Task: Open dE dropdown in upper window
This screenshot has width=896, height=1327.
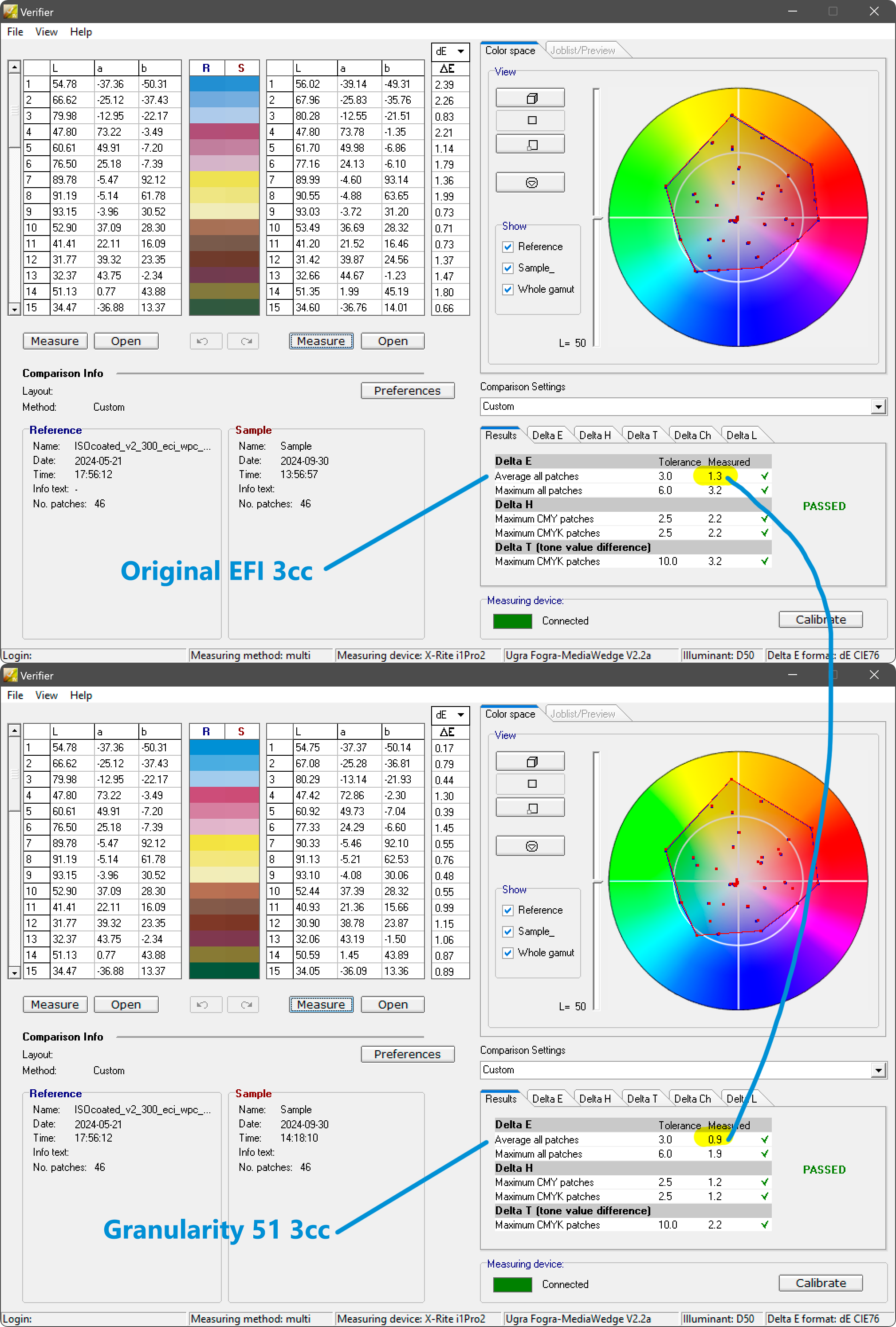Action: [460, 51]
